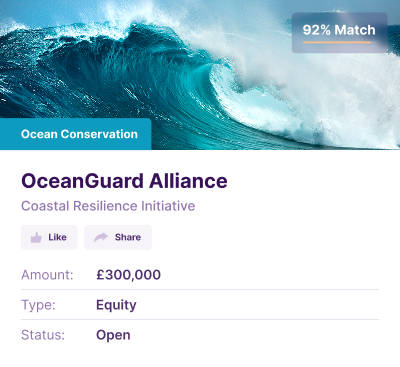This screenshot has height=367, width=400.
Task: Click the Status label
Action: click(x=43, y=335)
